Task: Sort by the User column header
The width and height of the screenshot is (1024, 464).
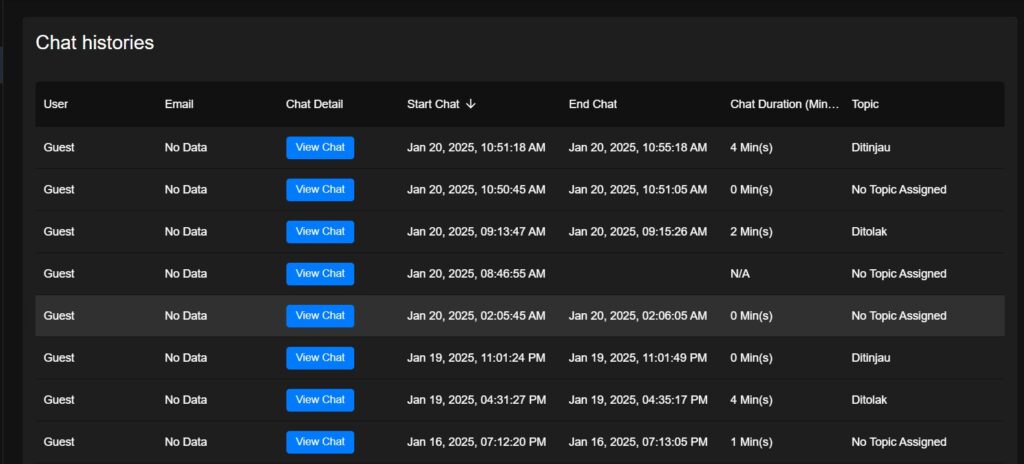Action: (56, 104)
